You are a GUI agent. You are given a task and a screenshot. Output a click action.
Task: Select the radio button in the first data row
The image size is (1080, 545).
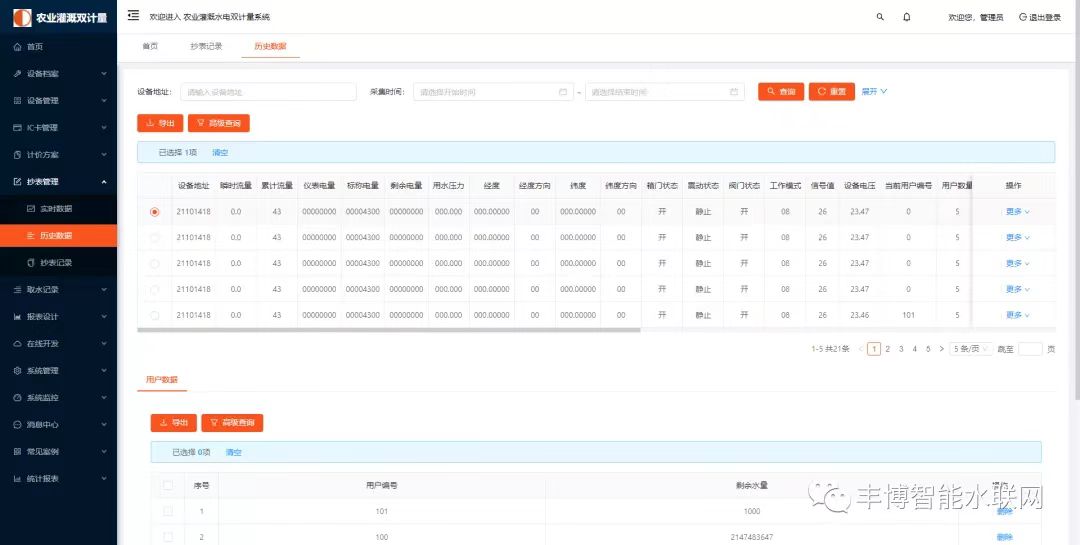click(x=154, y=212)
